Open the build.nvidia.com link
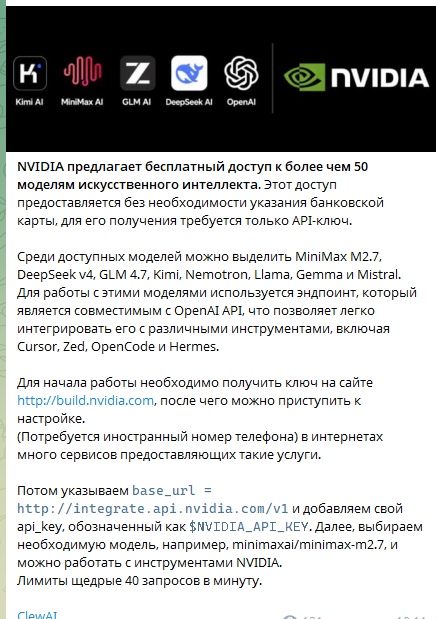This screenshot has width=436, height=619. pyautogui.click(x=85, y=401)
